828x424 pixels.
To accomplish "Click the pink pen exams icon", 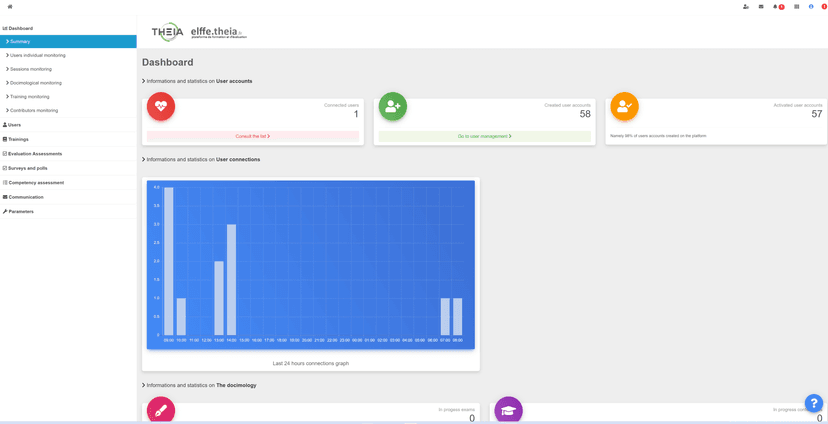I will click(161, 410).
